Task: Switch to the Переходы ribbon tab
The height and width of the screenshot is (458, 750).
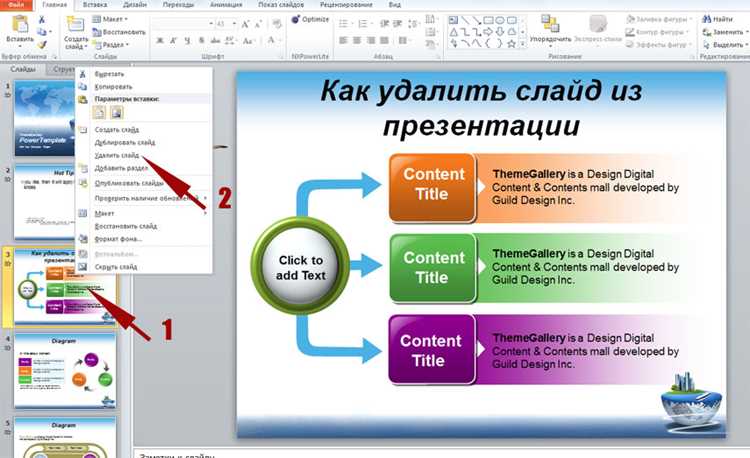Action: 178,5
